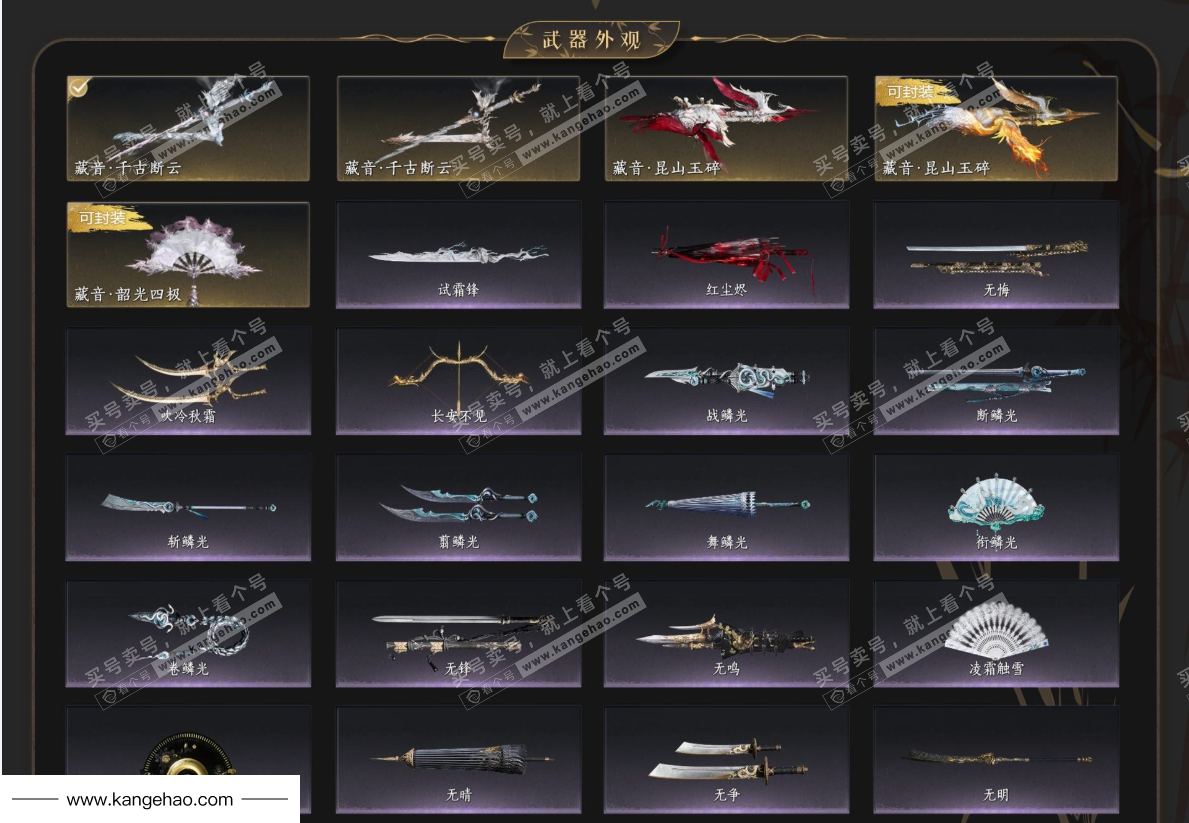Select the 斩鳞光 glaive weapon

[188, 507]
